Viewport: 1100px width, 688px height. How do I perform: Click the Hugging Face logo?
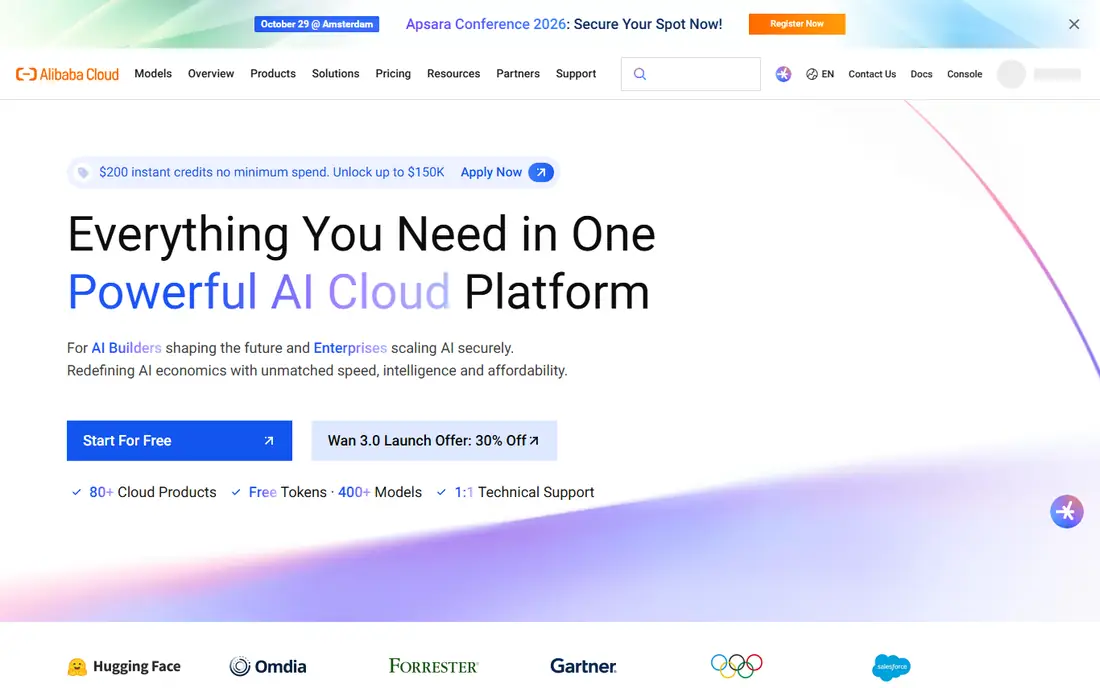pyautogui.click(x=124, y=666)
